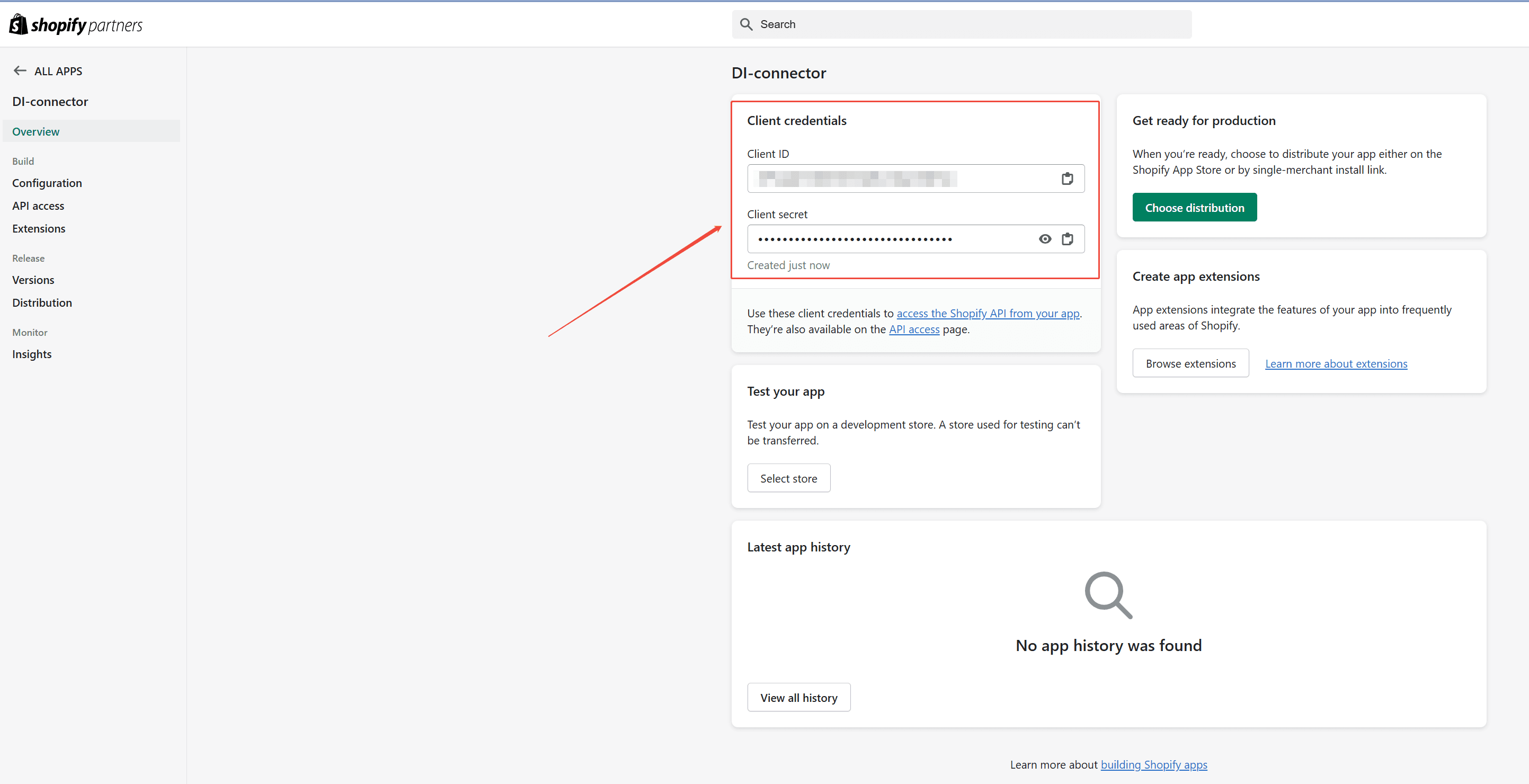Click the Monitor section label
The height and width of the screenshot is (784, 1529).
(30, 332)
